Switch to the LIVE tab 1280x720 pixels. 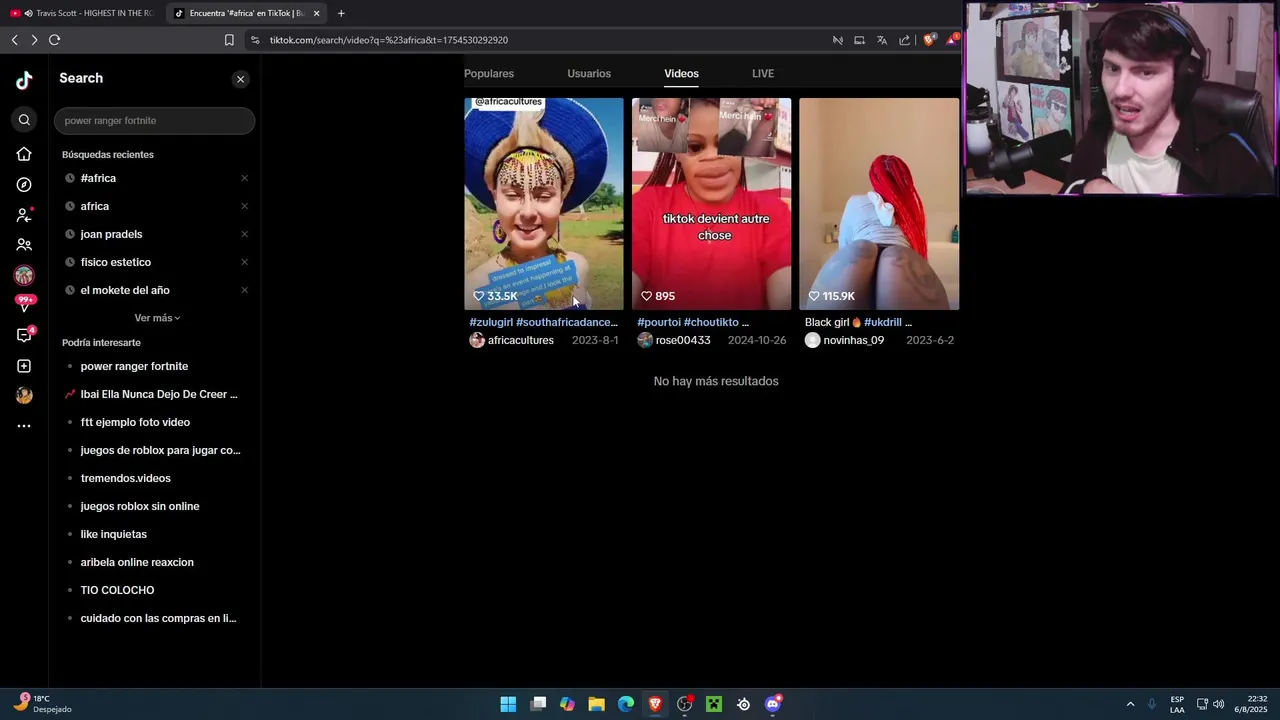pos(763,74)
